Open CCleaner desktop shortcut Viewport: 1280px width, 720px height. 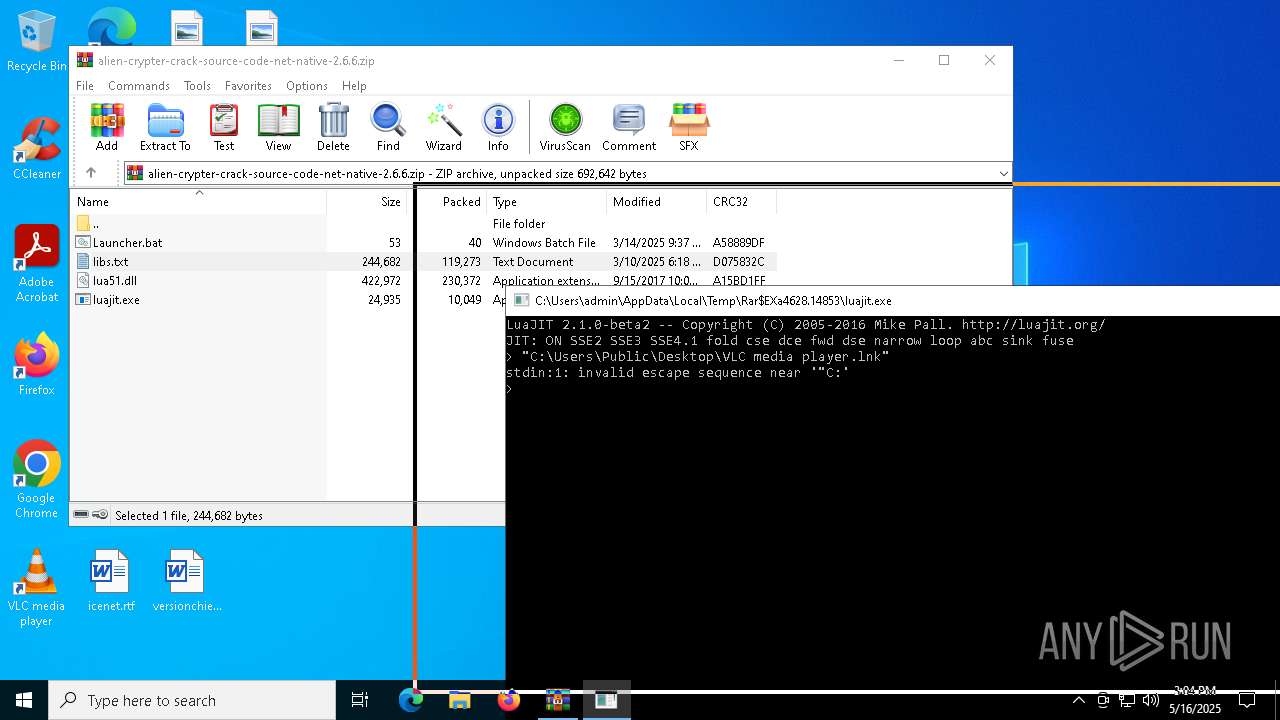tap(36, 149)
